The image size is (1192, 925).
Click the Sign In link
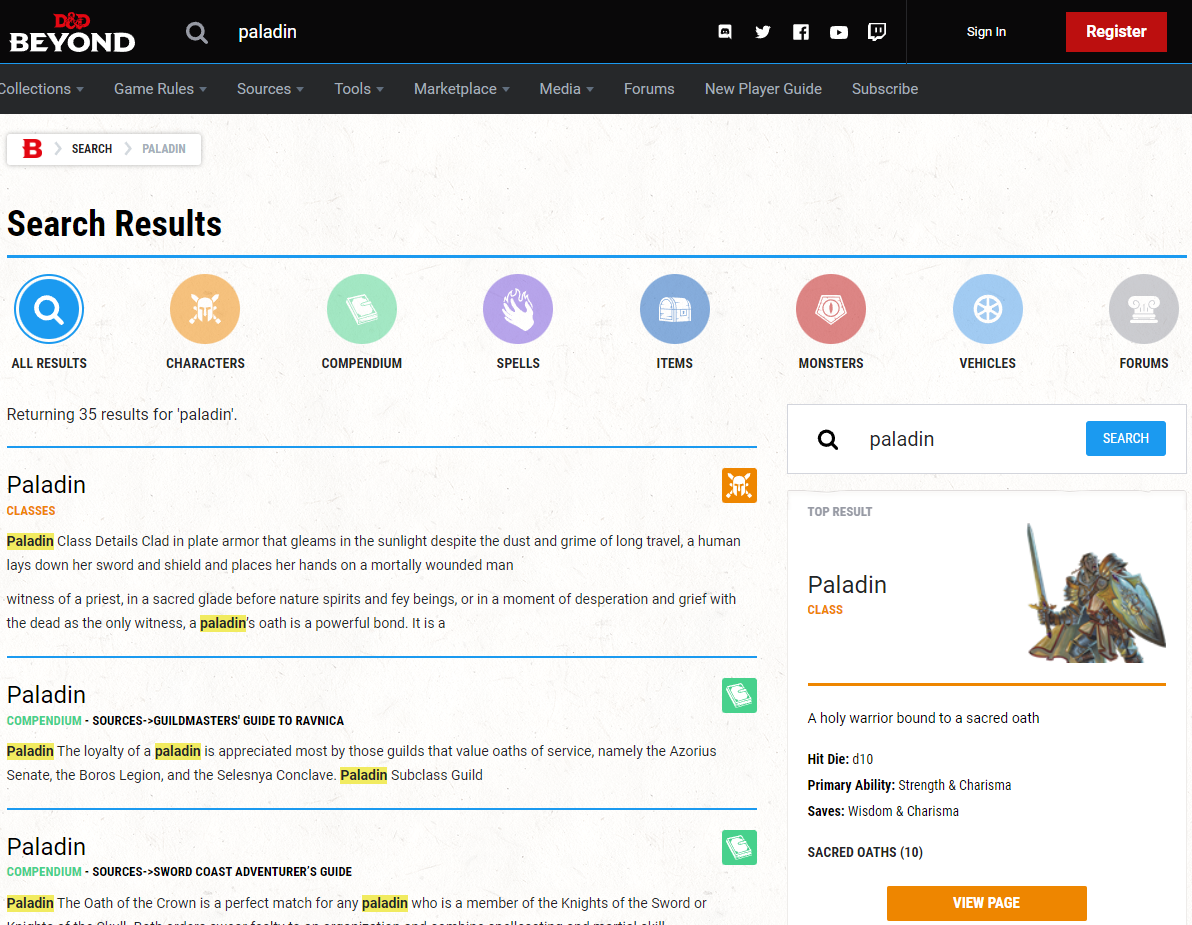click(986, 32)
